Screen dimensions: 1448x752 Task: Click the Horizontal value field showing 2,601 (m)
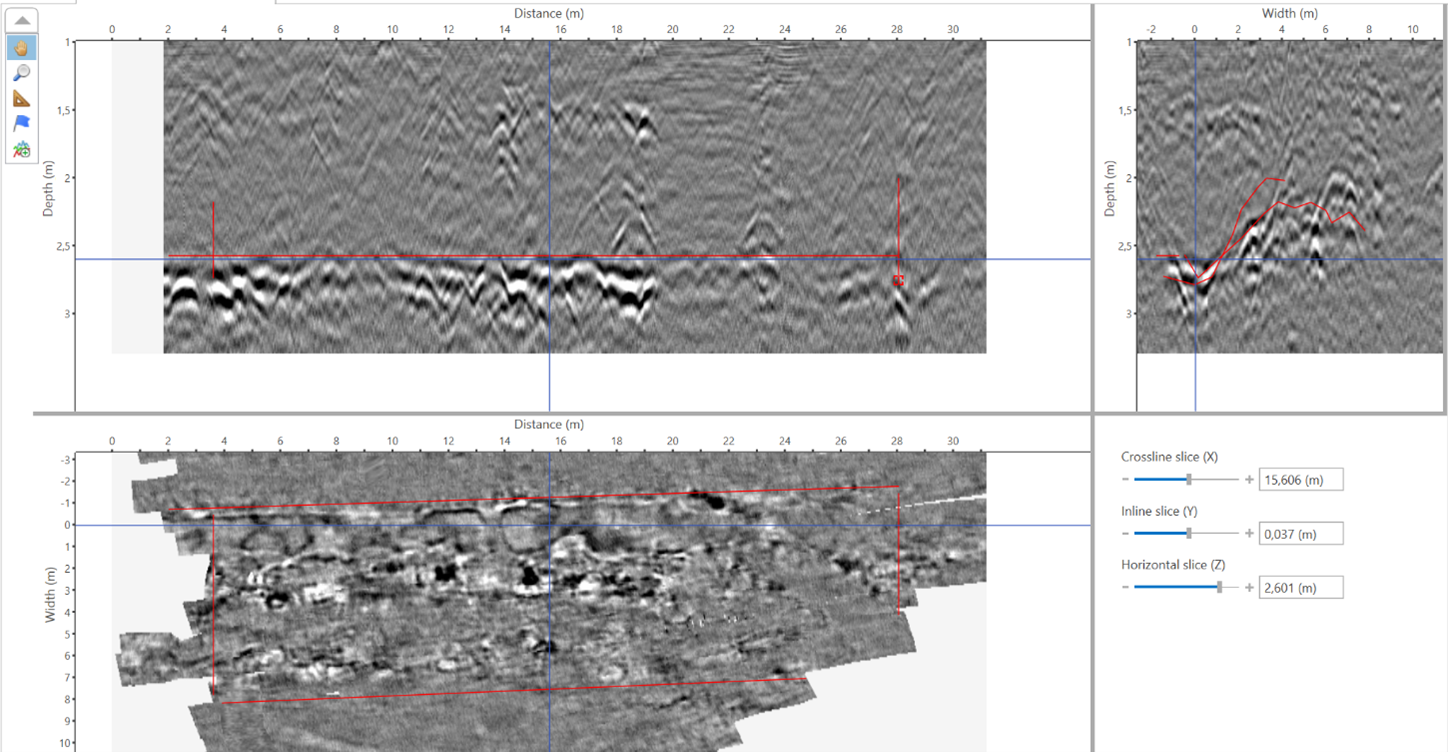coord(1300,588)
